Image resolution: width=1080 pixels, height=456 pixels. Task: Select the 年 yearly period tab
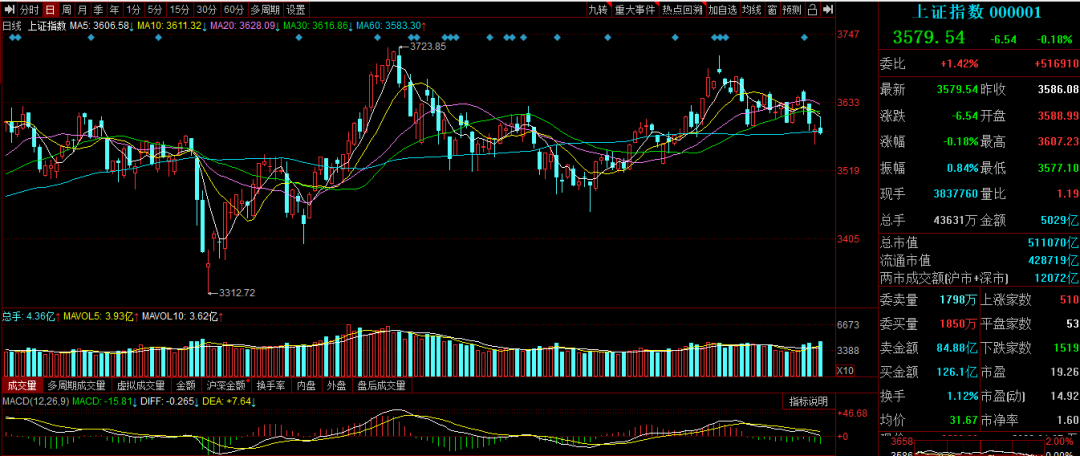114,10
